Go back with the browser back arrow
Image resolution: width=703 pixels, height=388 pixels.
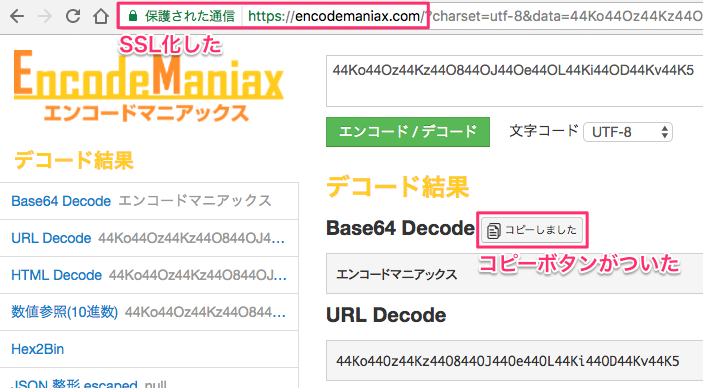coord(17,16)
